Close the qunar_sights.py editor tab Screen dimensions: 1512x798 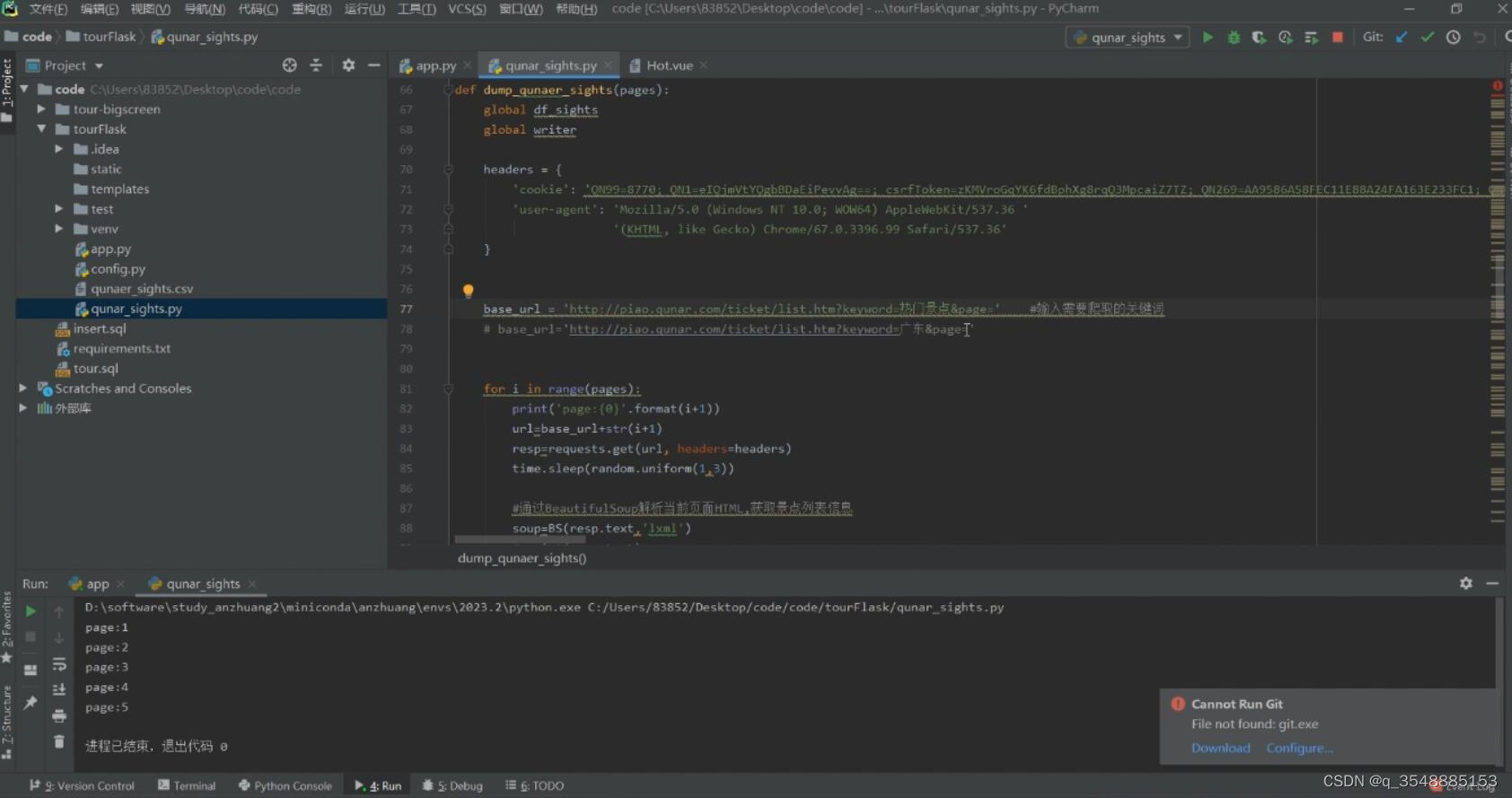[x=608, y=66]
